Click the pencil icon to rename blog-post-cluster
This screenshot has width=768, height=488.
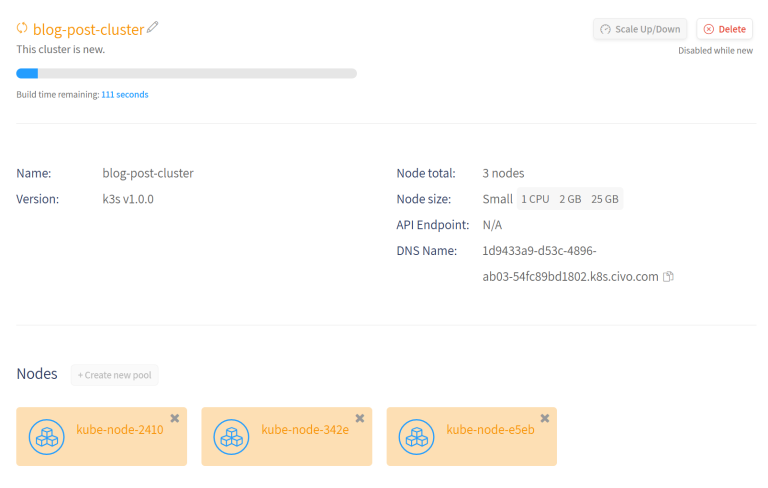pos(152,27)
